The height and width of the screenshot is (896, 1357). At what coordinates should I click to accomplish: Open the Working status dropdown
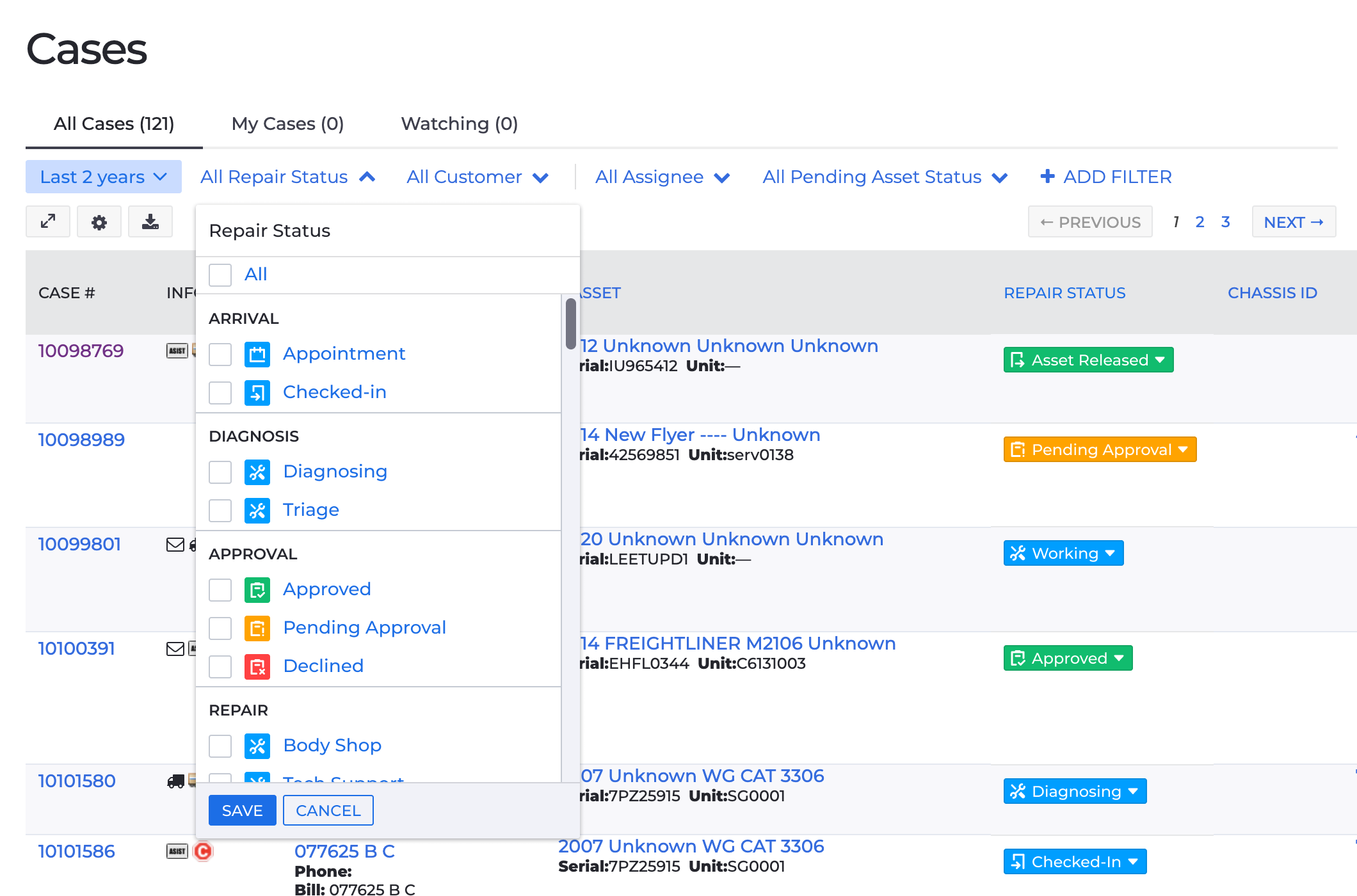1063,553
